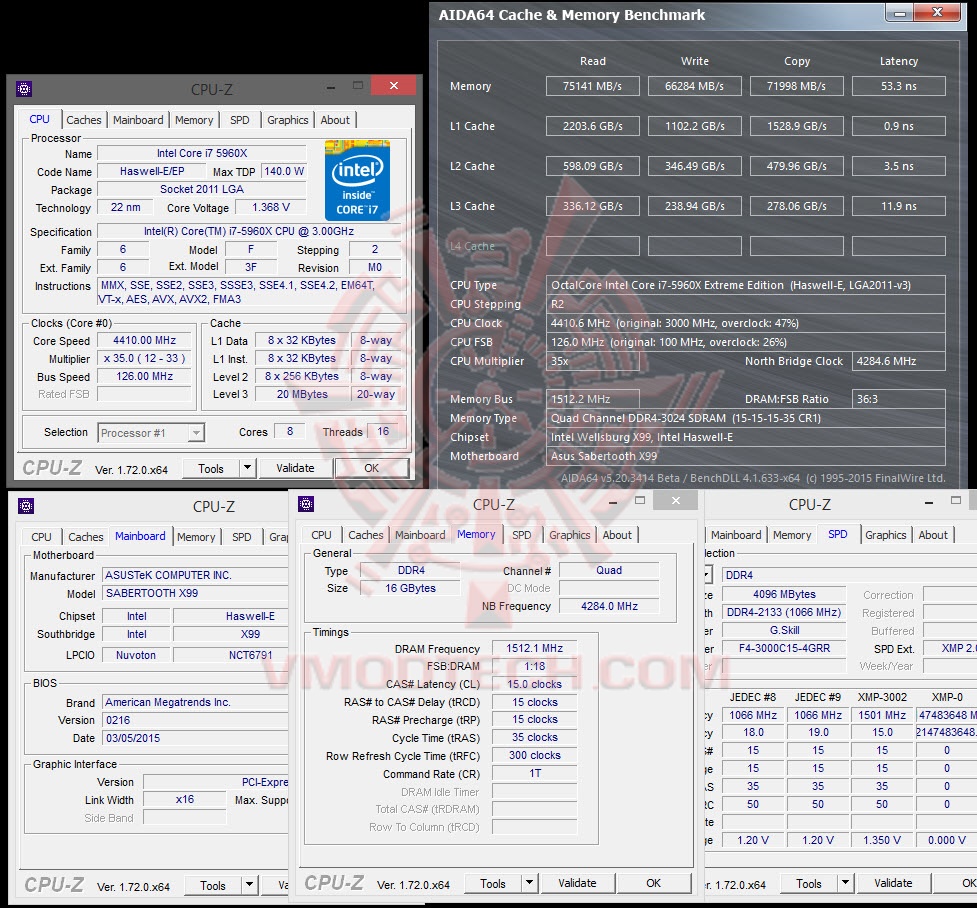Open About tab in the SPD window
This screenshot has width=977, height=908.
pyautogui.click(x=933, y=535)
